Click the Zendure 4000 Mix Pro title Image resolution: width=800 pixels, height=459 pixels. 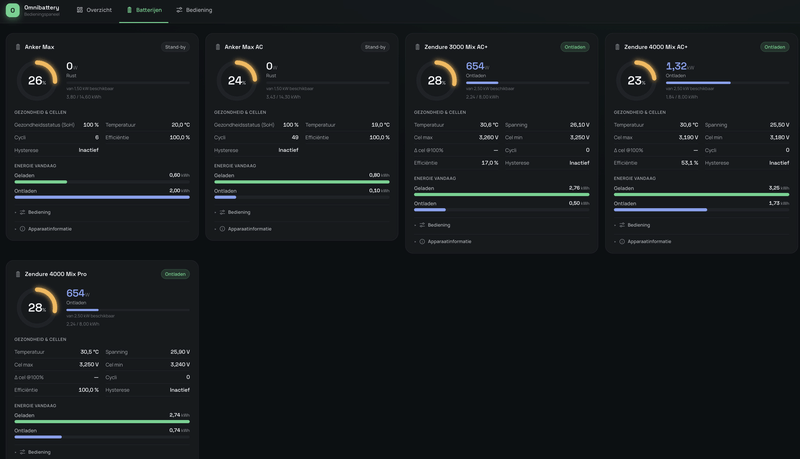click(x=56, y=274)
